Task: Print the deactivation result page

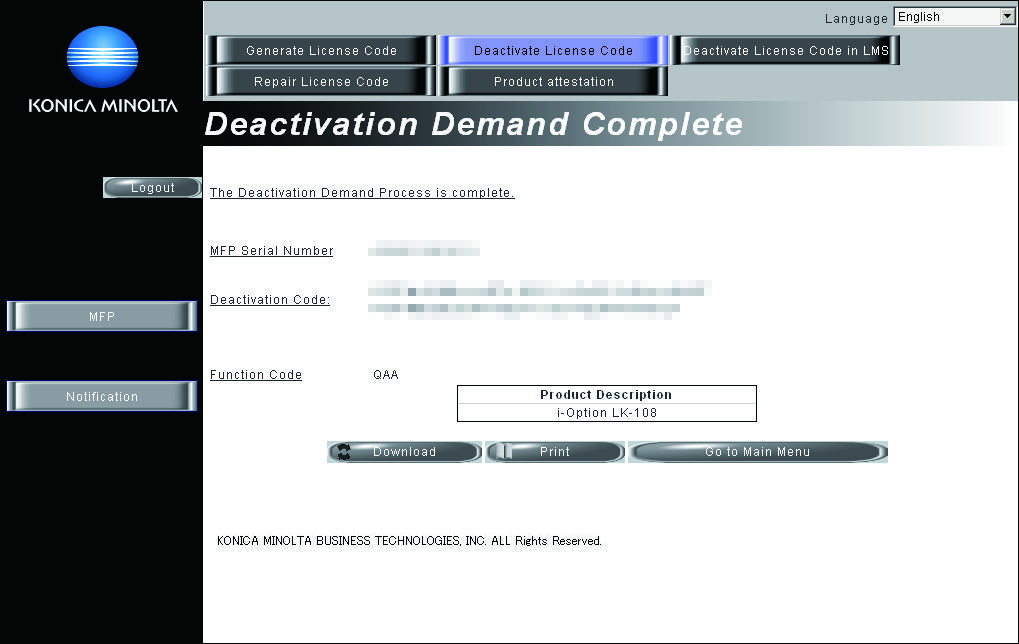Action: pos(554,452)
